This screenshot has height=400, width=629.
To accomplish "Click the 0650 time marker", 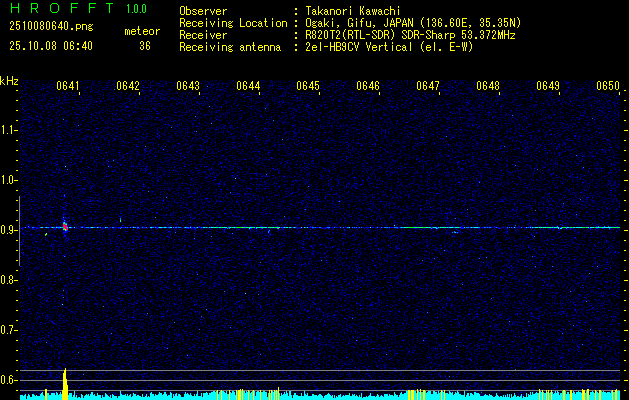I will click(x=608, y=86).
